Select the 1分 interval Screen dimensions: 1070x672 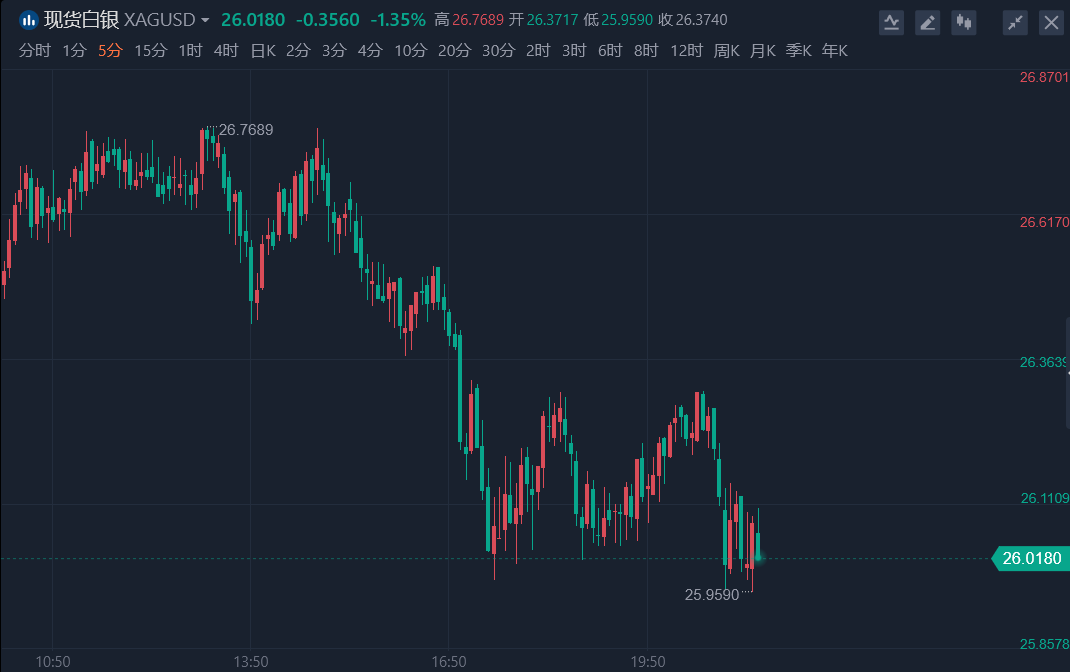click(74, 51)
